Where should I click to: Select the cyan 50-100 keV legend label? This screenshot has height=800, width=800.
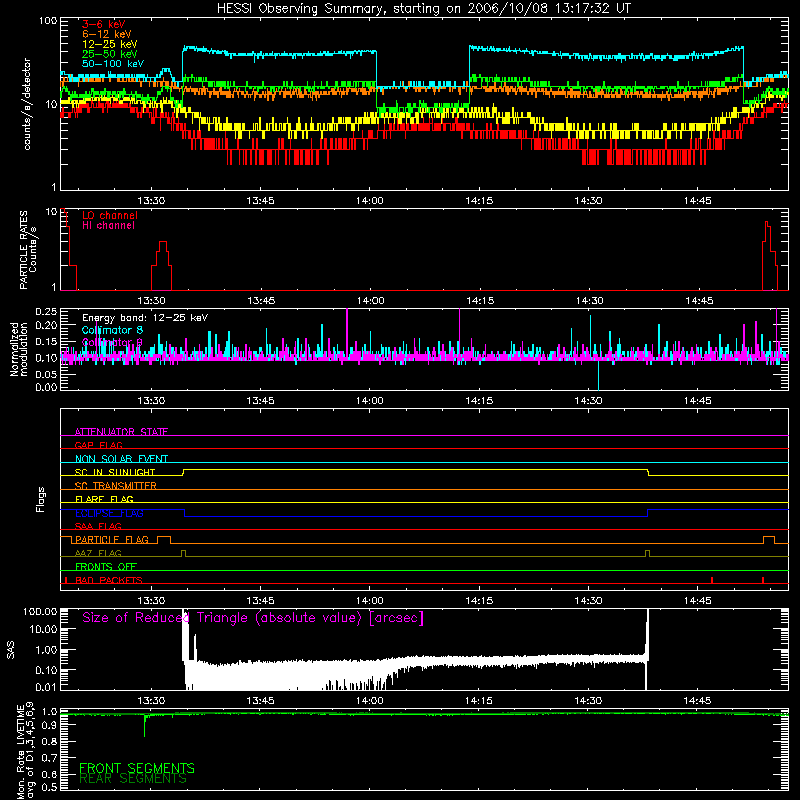(113, 64)
